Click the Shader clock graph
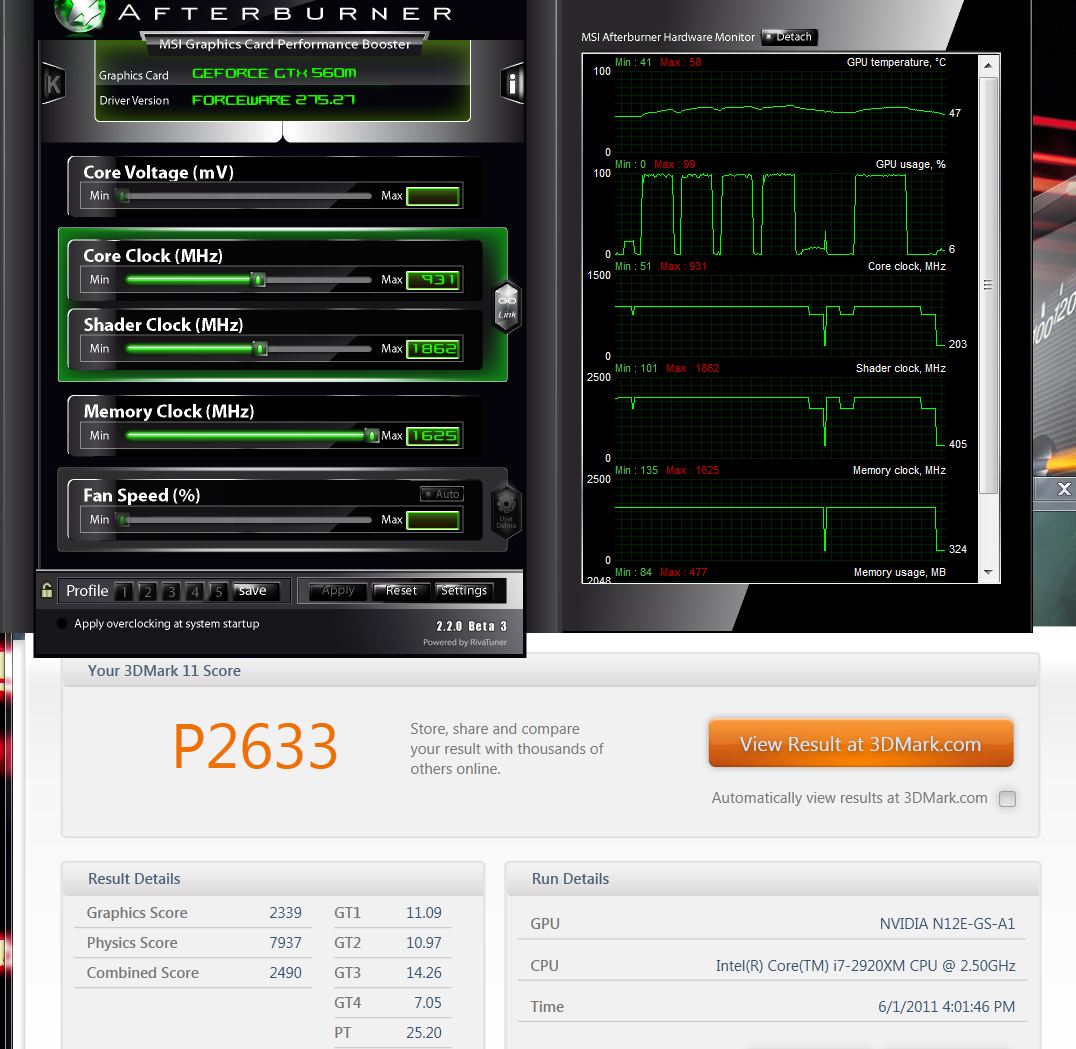 point(780,418)
